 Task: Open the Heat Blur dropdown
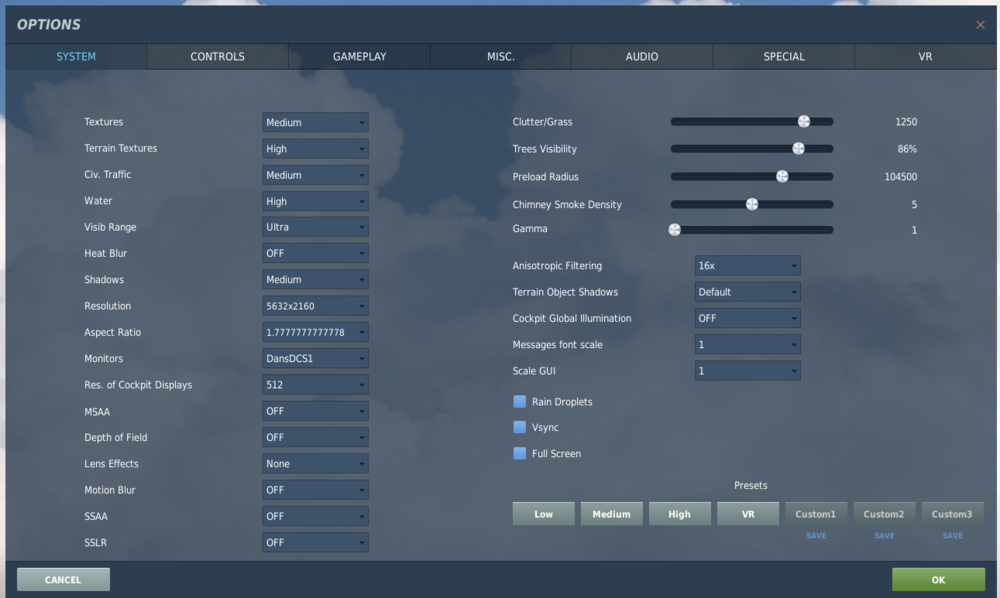315,253
